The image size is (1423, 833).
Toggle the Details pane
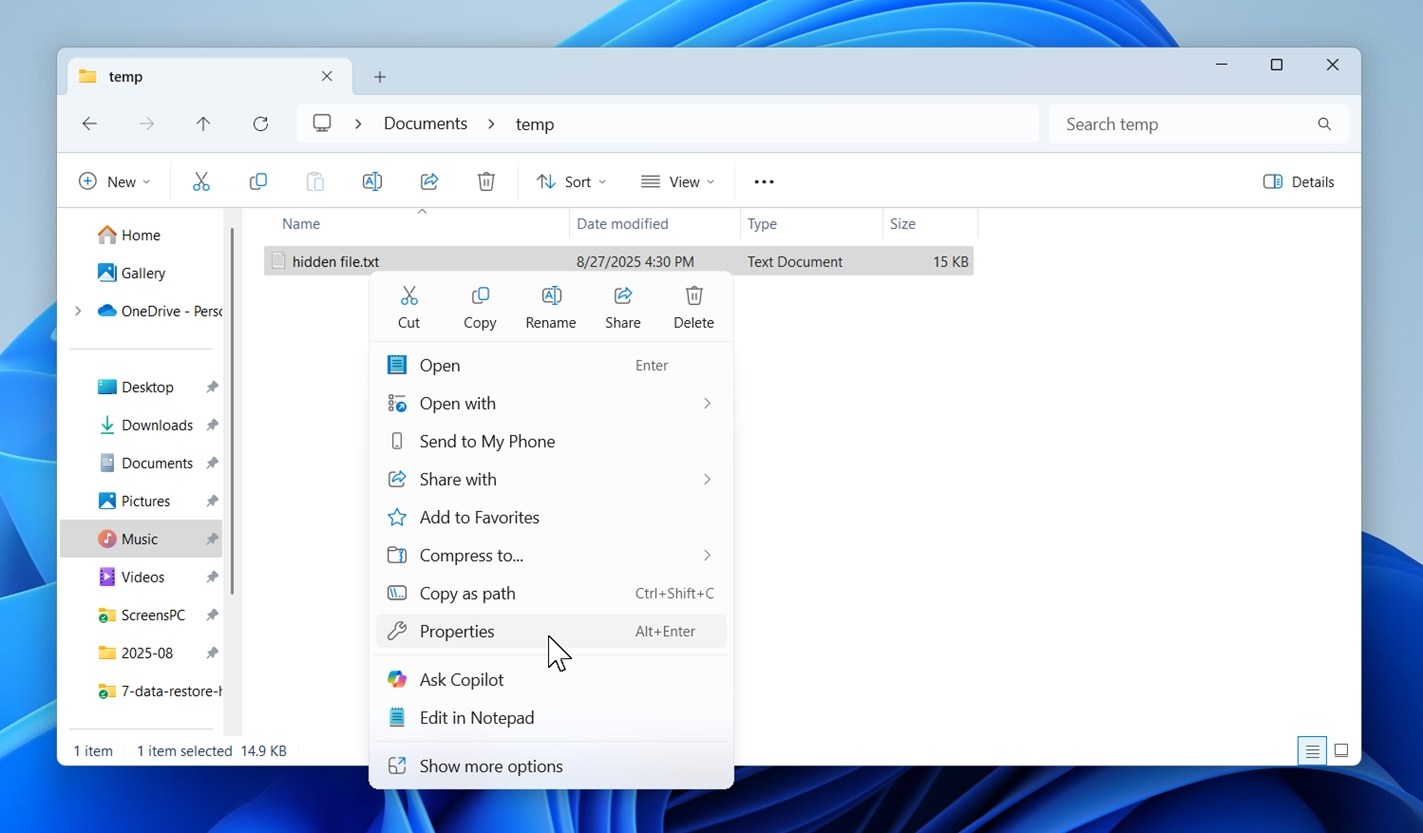(x=1299, y=182)
